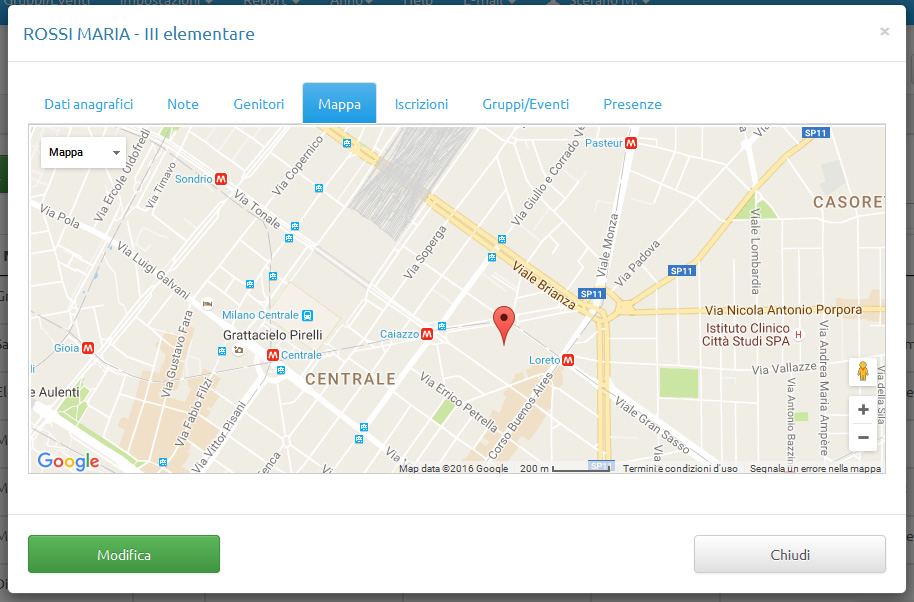Click the Via Tonale street label
This screenshot has height=602, width=914.
(x=257, y=208)
